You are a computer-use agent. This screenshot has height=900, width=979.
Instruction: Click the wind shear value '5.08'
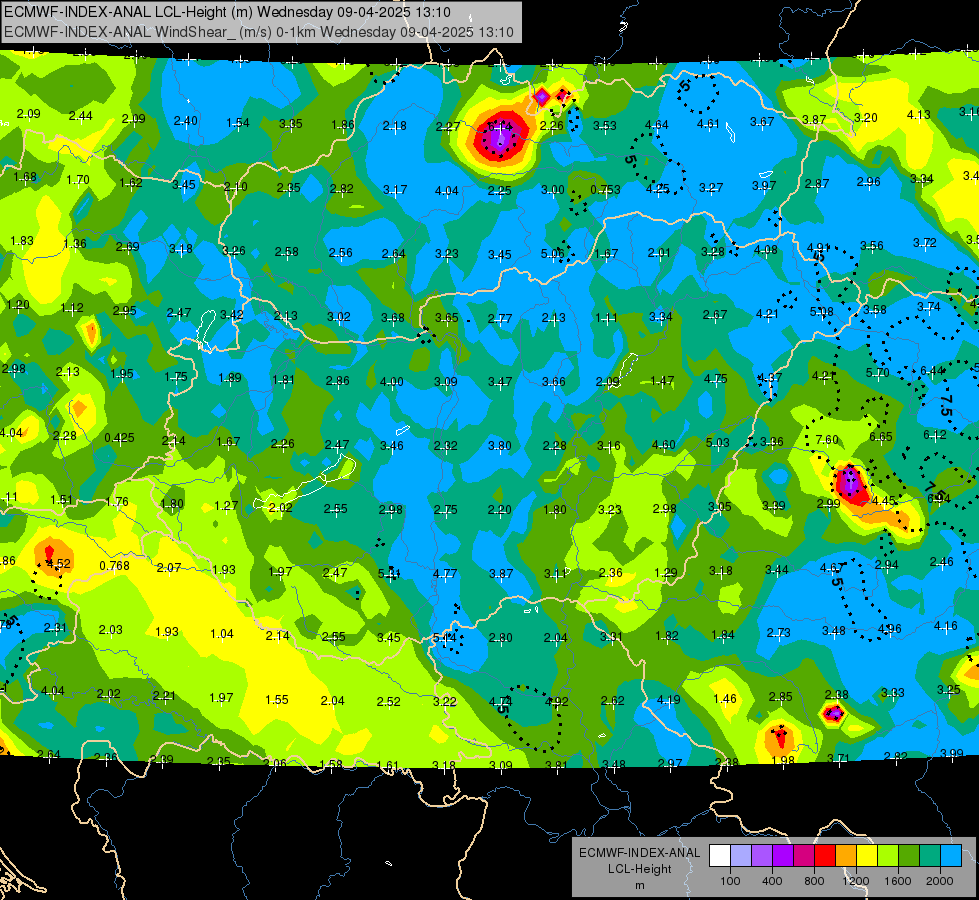tap(822, 311)
